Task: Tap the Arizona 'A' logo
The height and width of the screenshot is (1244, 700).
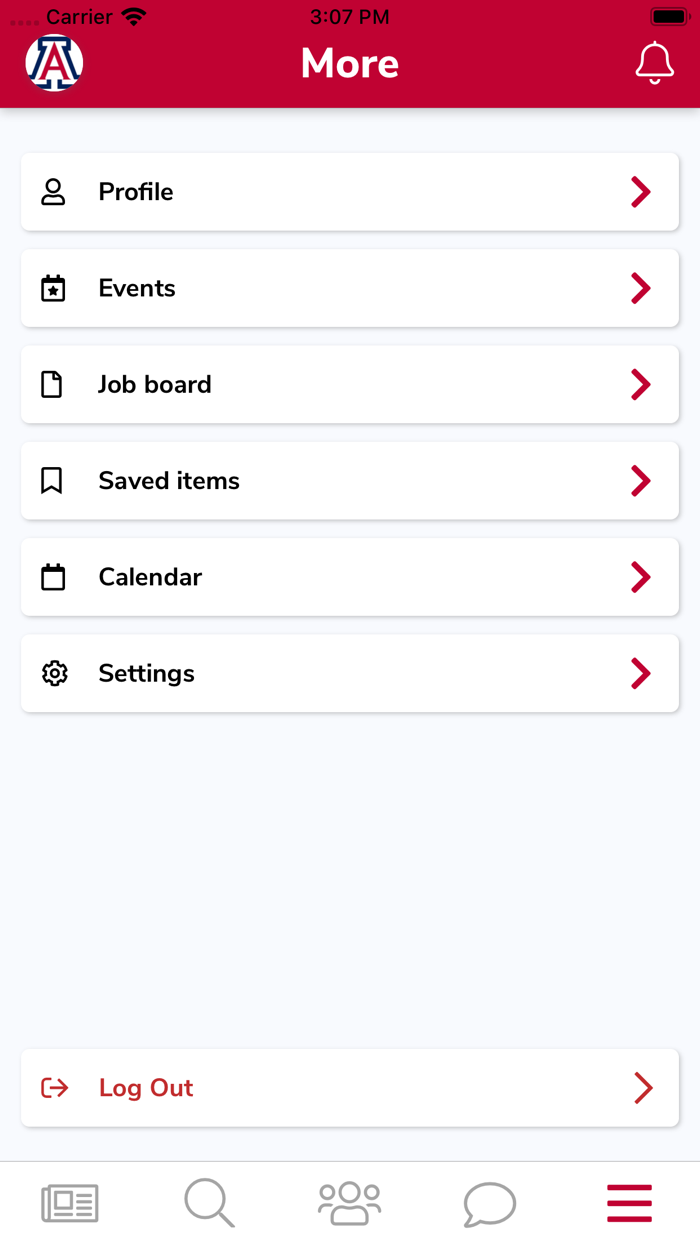Action: tap(54, 63)
